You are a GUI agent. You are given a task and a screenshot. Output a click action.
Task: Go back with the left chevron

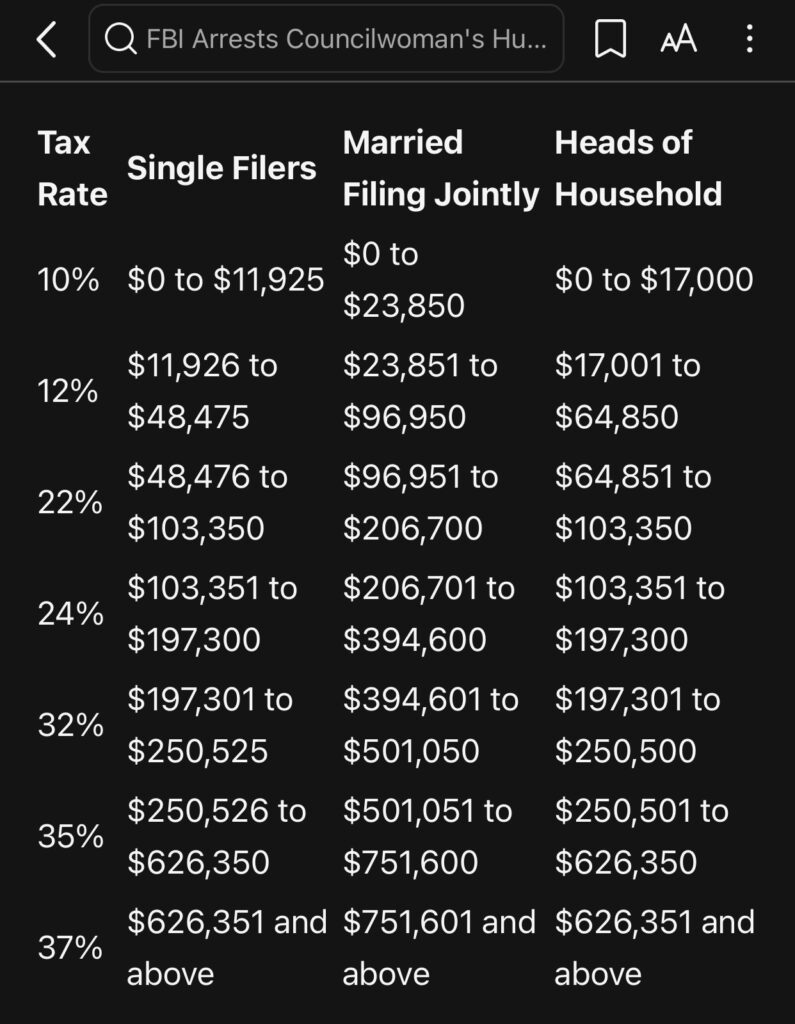pyautogui.click(x=46, y=40)
